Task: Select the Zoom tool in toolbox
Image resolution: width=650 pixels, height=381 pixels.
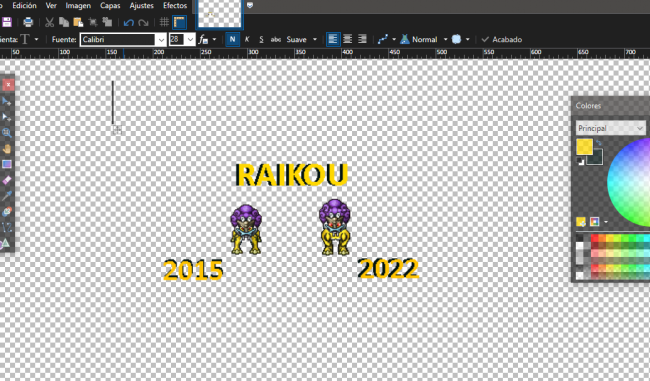Action: click(7, 133)
